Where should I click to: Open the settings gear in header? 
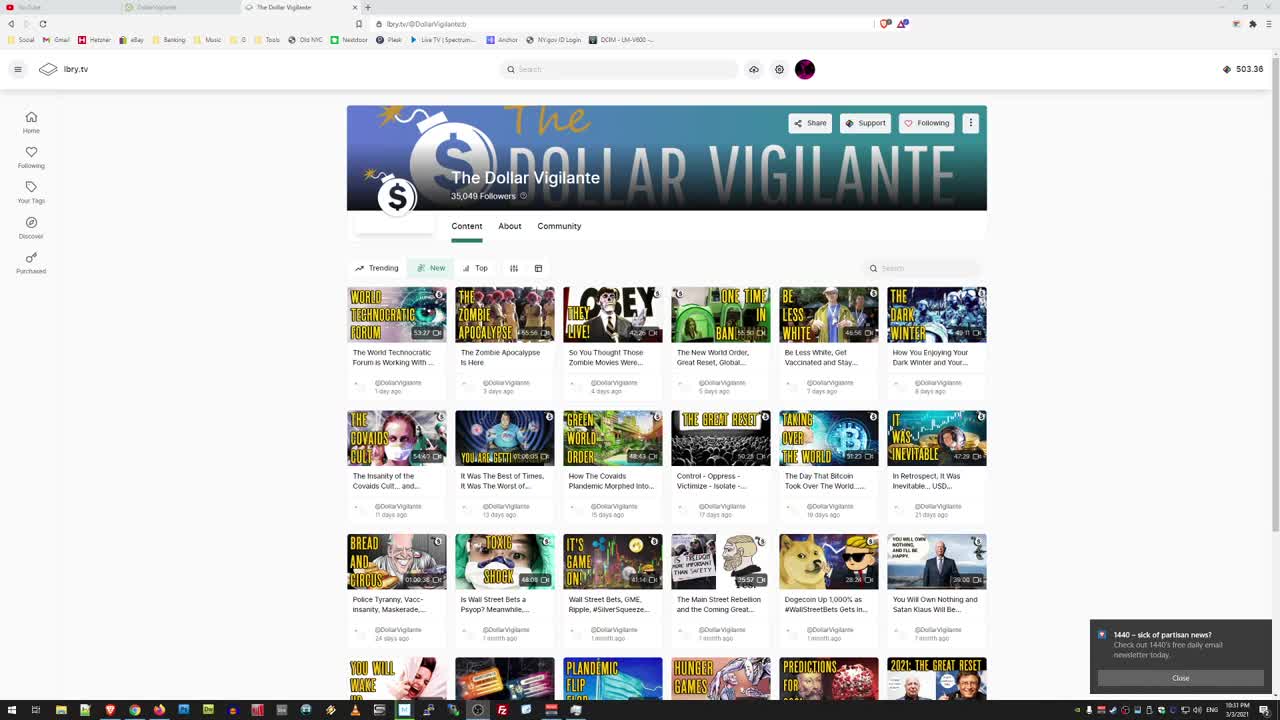780,69
